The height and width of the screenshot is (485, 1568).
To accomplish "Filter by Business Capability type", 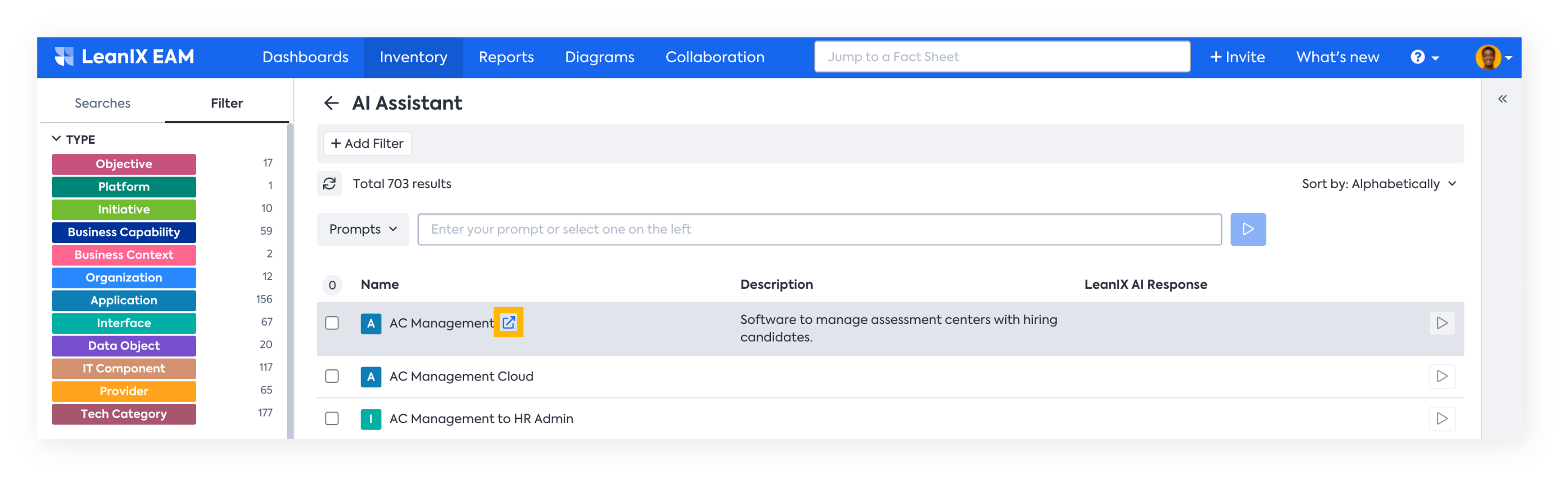I will pos(123,232).
